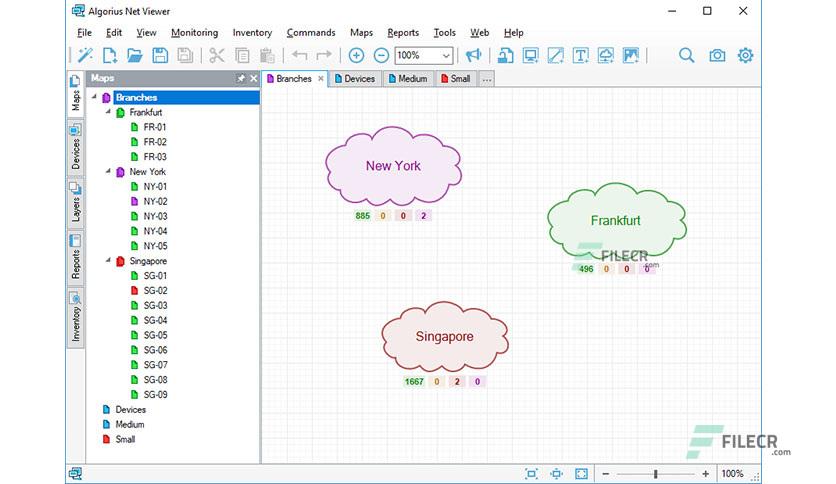Viewport: 836px width, 484px height.
Task: Click the zoom out minus circle icon
Action: [x=381, y=55]
